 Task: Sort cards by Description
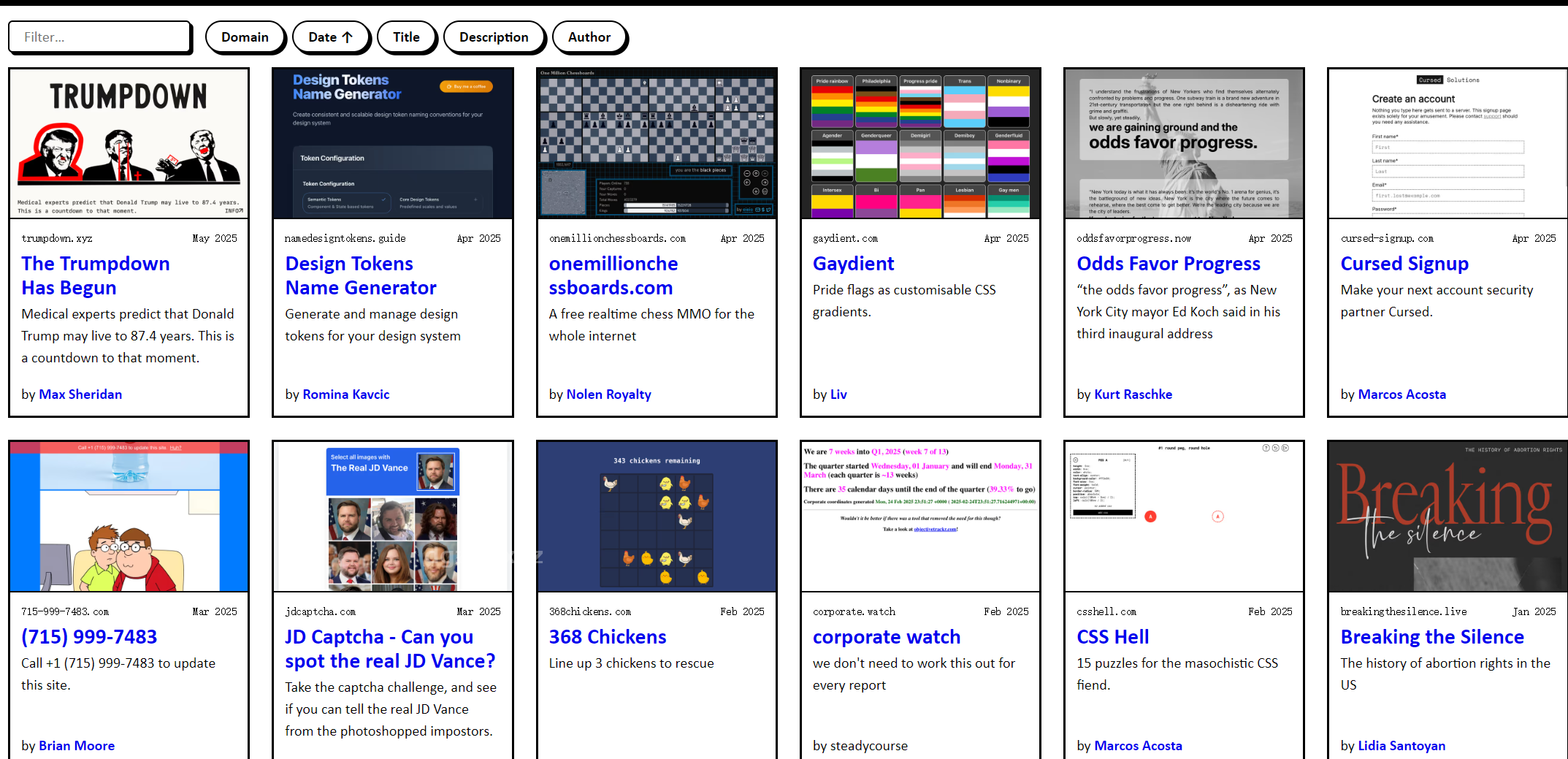[x=494, y=37]
